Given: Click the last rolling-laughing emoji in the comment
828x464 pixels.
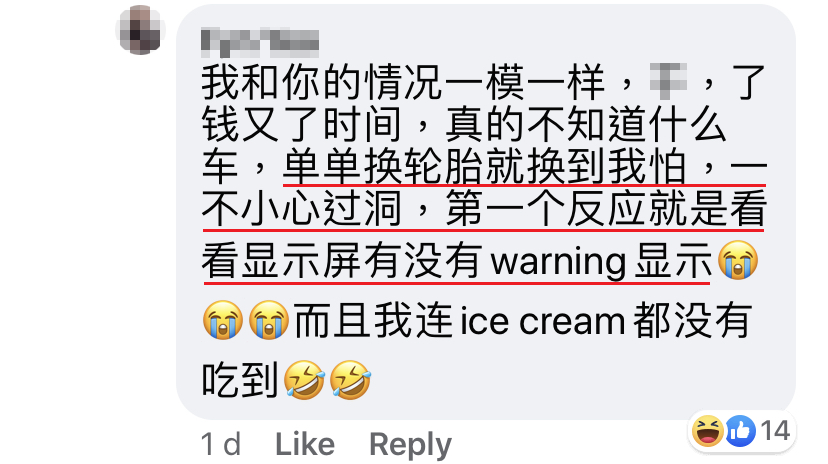Looking at the screenshot, I should [351, 380].
